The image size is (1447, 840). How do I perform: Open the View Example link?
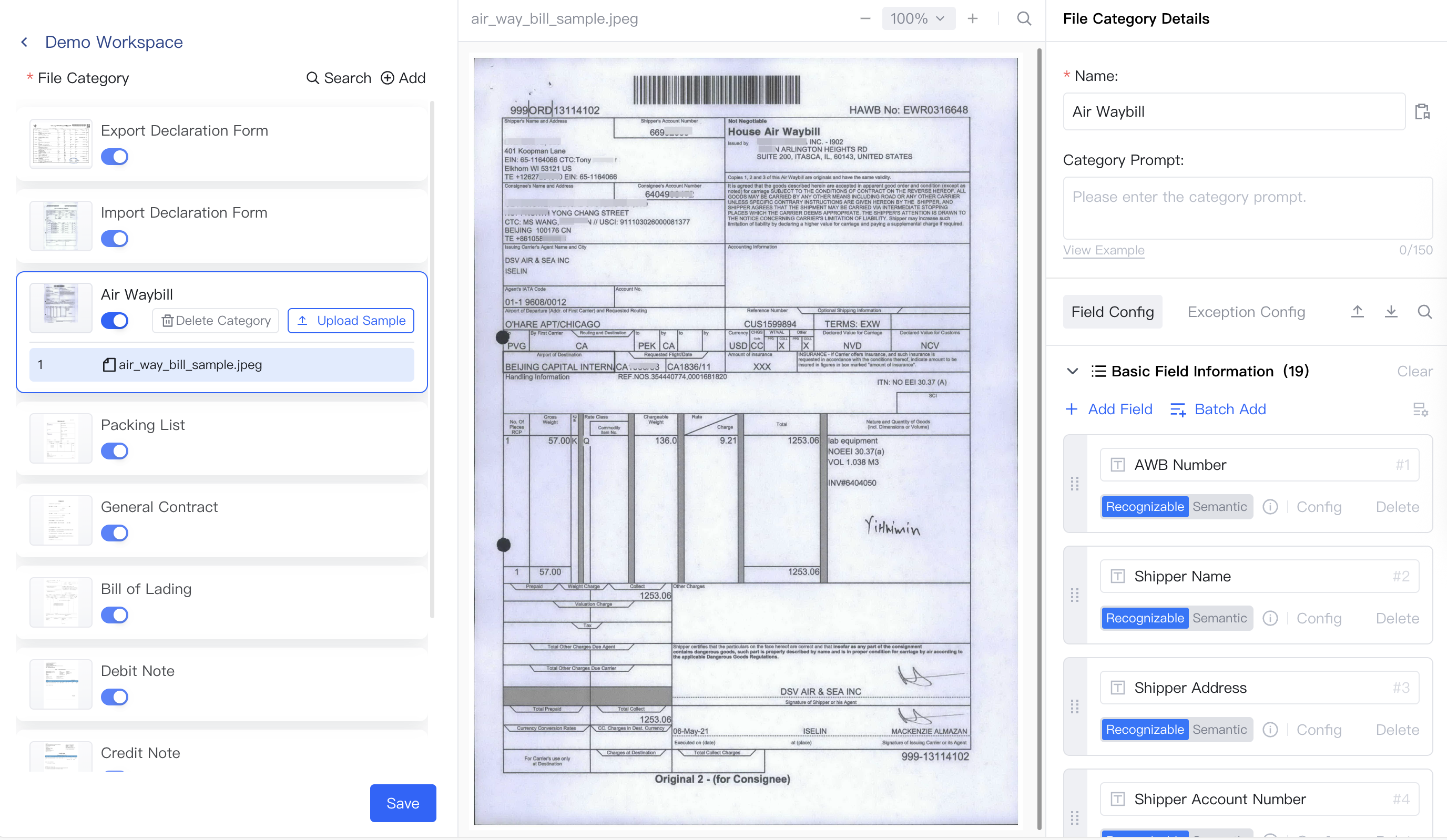tap(1103, 250)
